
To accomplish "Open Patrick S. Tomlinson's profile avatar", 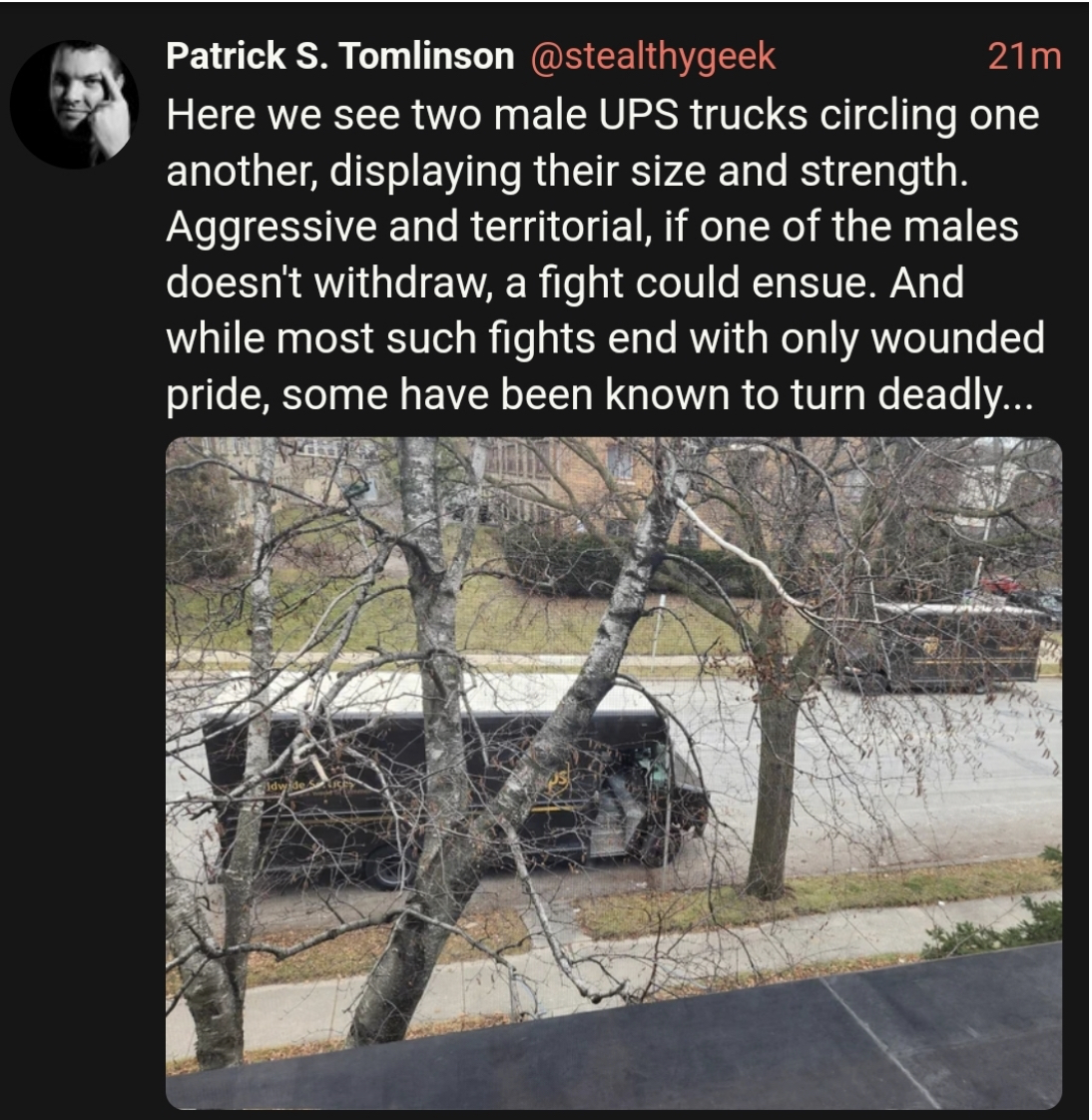I will (74, 104).
